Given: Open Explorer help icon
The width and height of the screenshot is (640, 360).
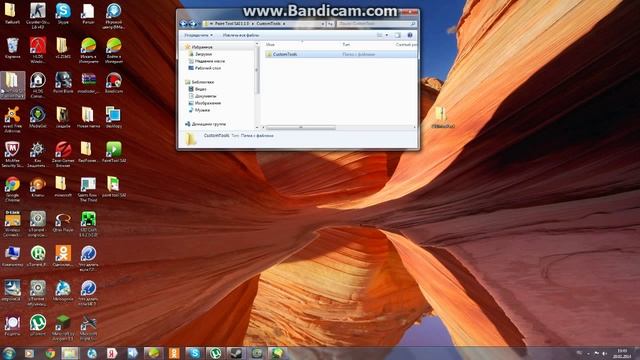Looking at the screenshot, I should click(x=410, y=35).
